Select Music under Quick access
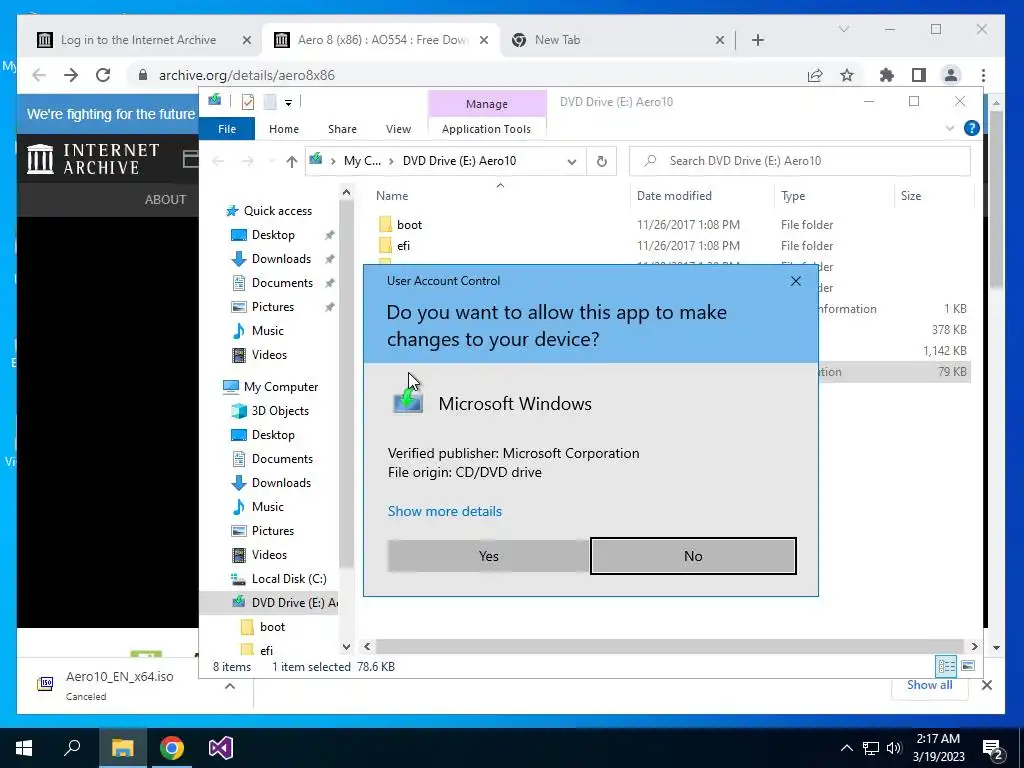This screenshot has height=768, width=1024. tap(267, 331)
